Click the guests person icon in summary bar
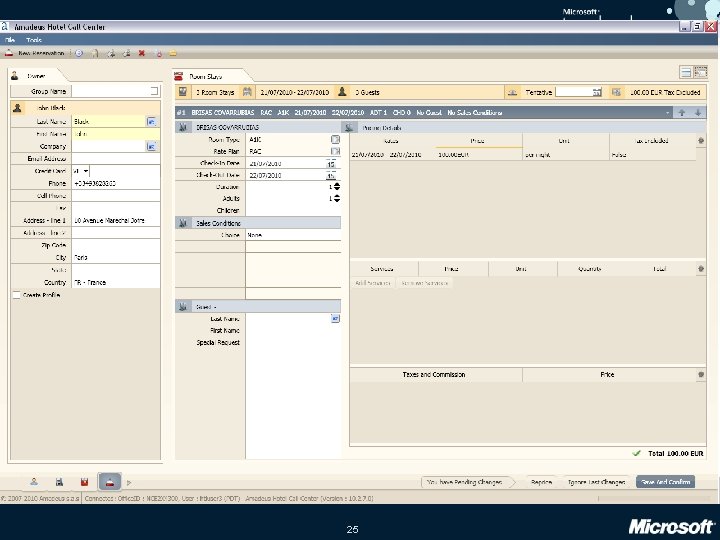The image size is (720, 540). 342,92
